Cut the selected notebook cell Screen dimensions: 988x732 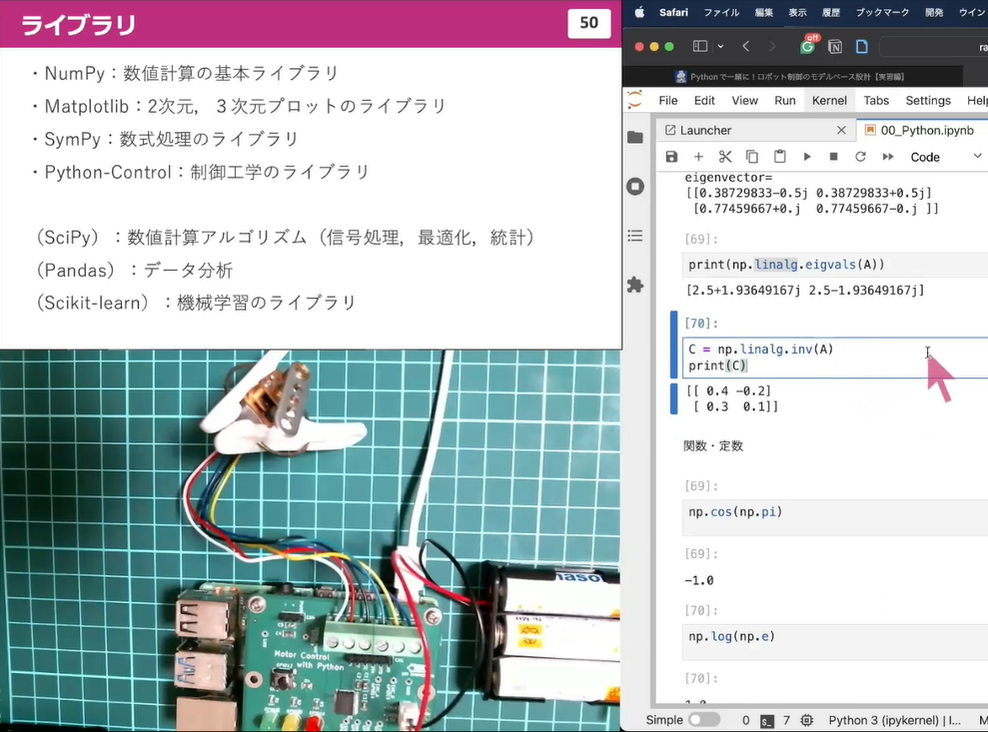point(725,156)
